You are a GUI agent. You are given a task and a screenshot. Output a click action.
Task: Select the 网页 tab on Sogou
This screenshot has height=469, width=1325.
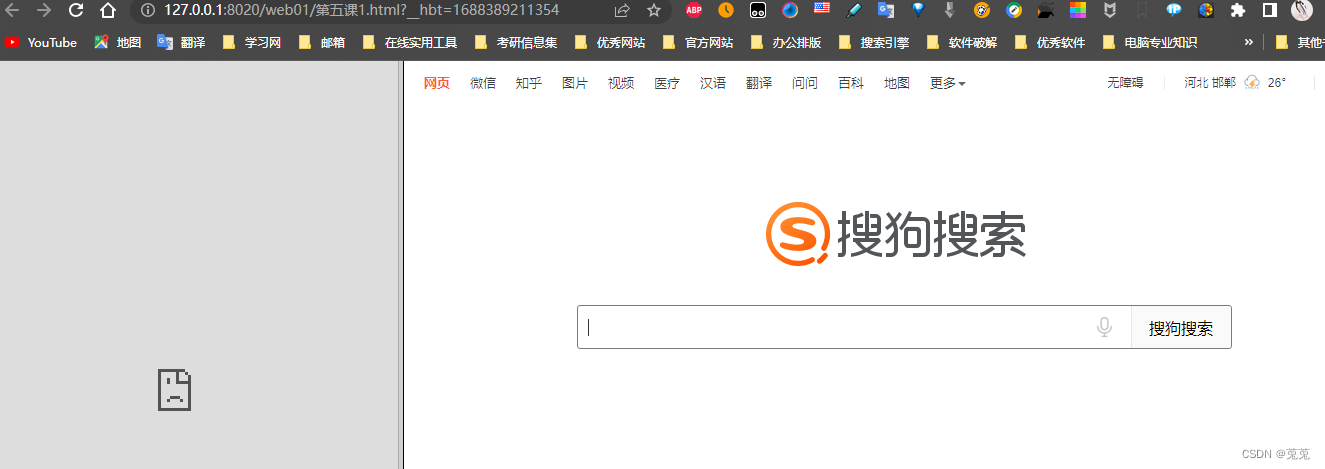(437, 83)
